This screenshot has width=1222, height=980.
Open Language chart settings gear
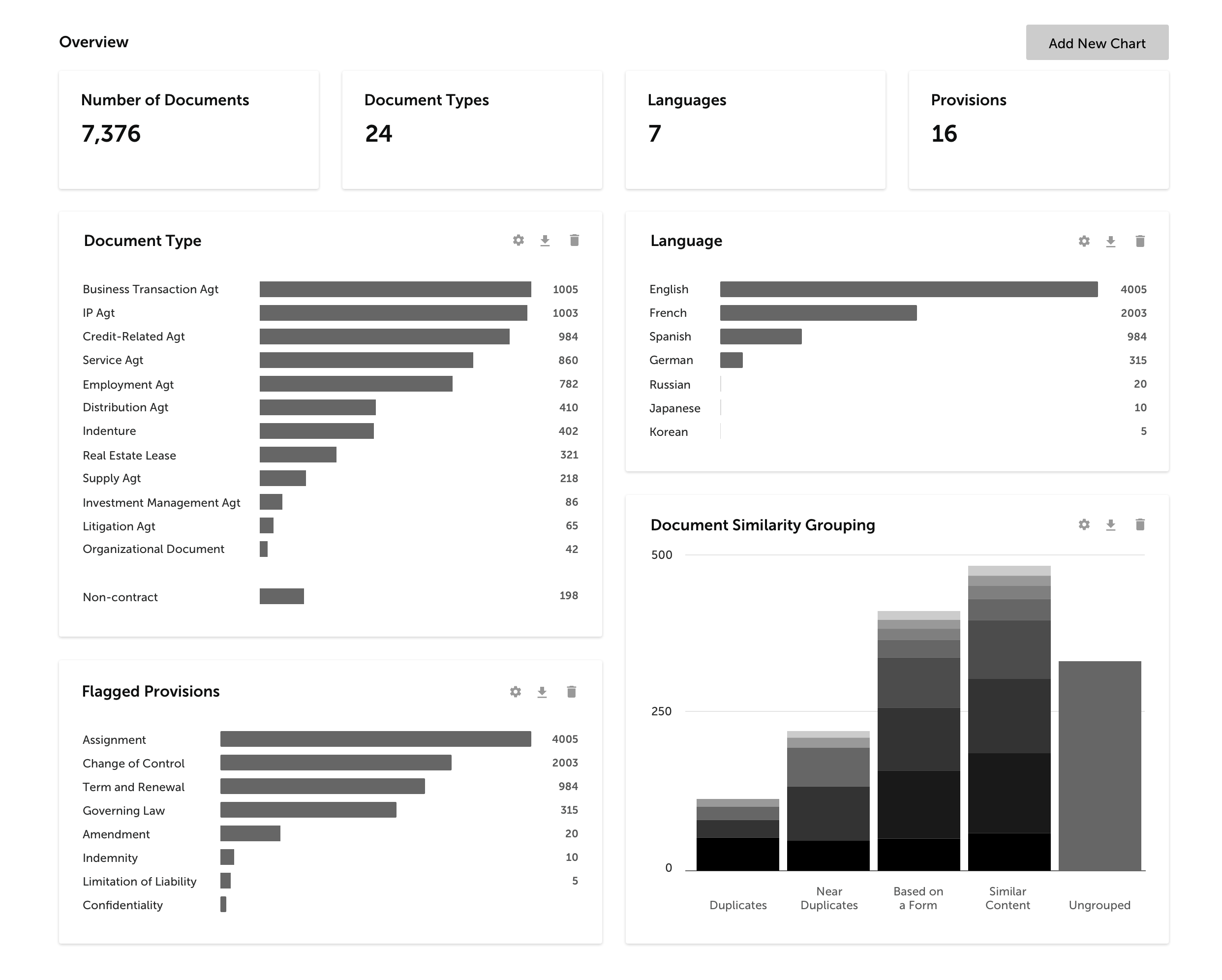1084,242
